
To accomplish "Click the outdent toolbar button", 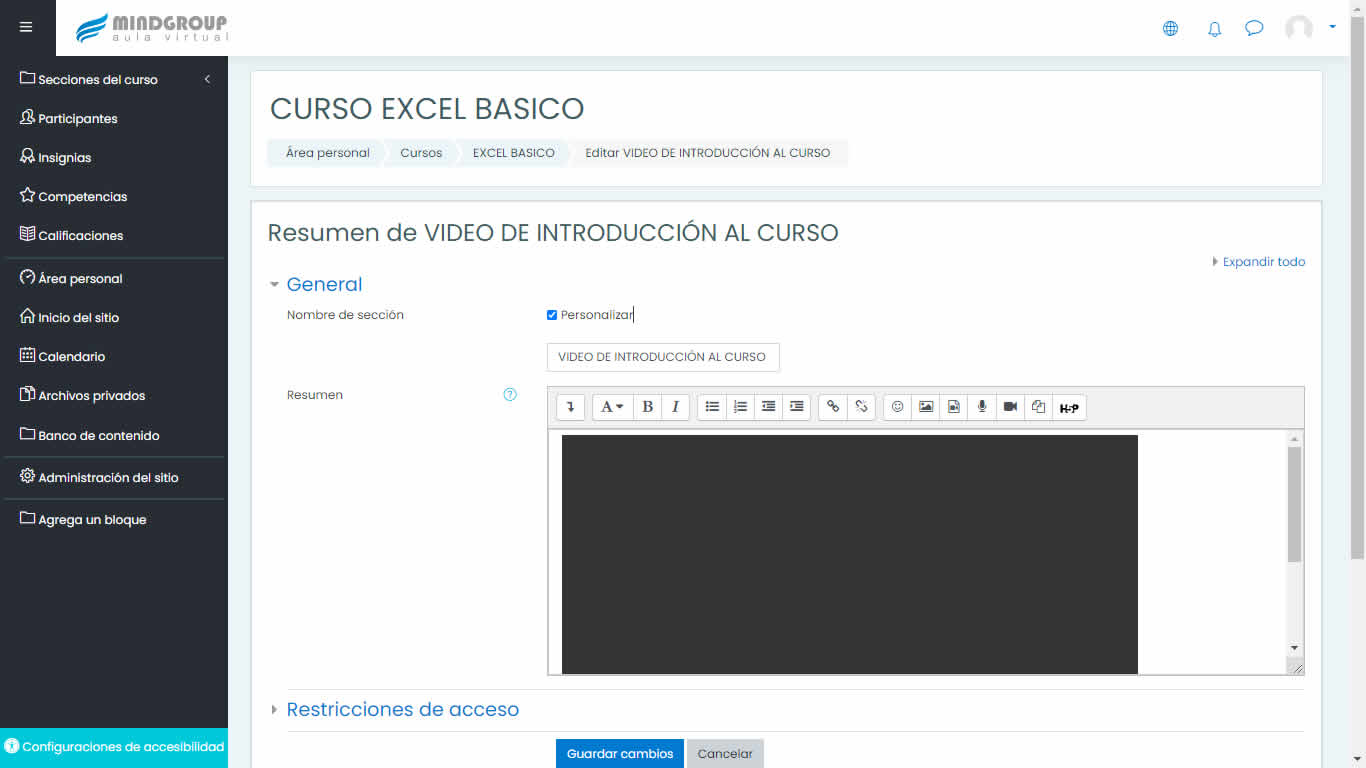I will [768, 407].
